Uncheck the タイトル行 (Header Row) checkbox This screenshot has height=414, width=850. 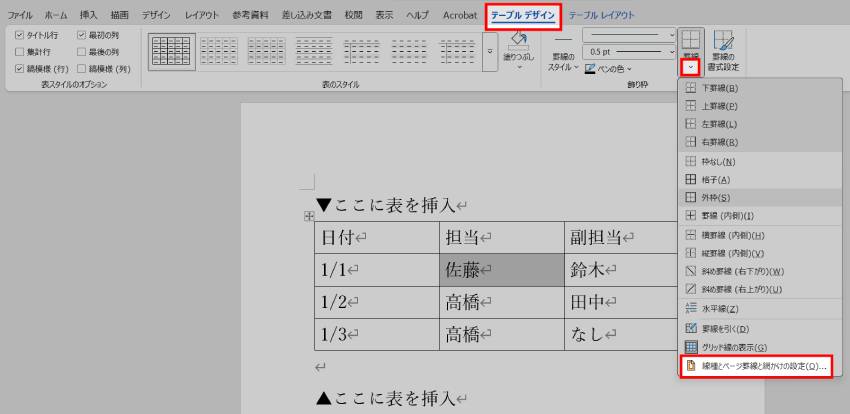click(20, 34)
